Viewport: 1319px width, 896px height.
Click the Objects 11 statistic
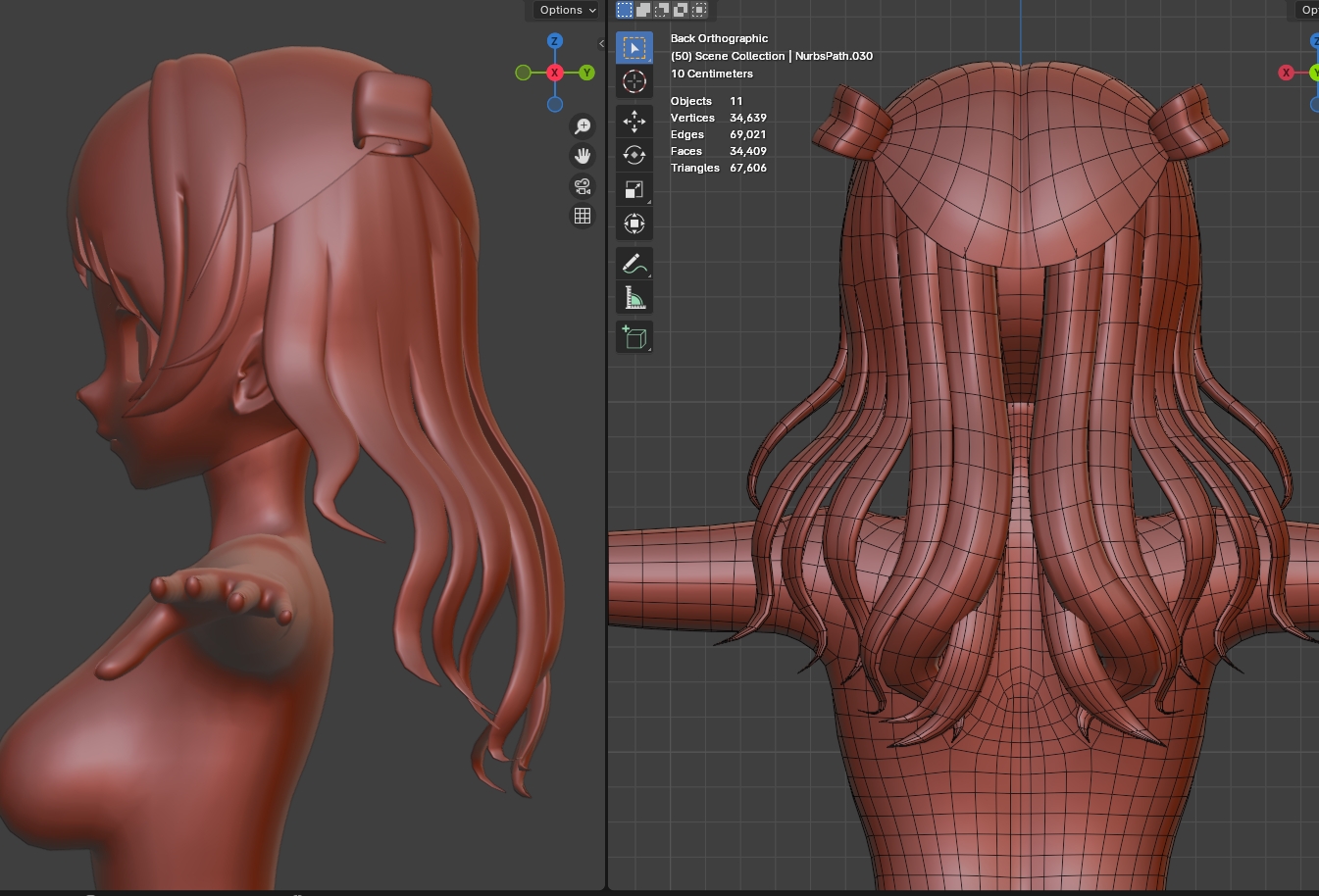[x=707, y=101]
